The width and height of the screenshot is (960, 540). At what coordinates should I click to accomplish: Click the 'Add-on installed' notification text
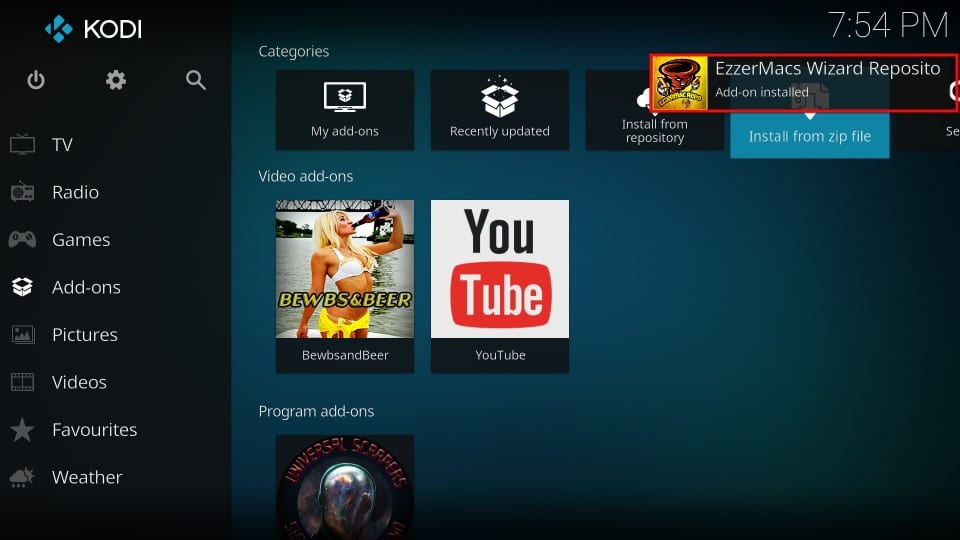point(762,92)
